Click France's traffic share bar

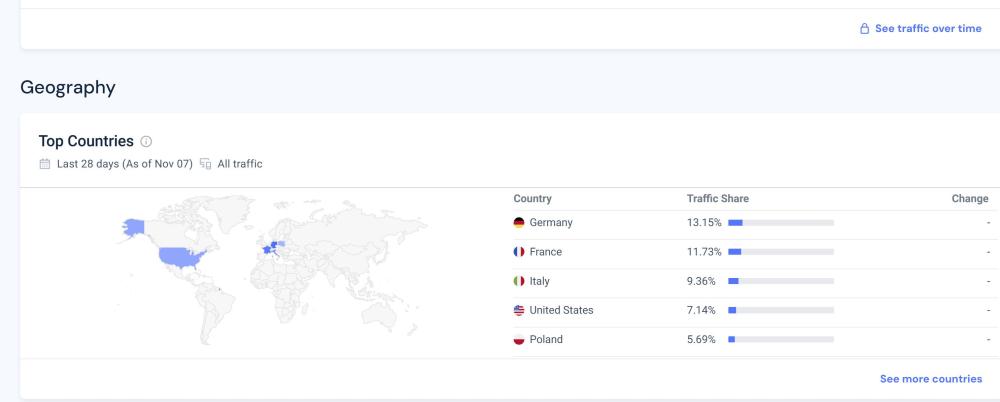pyautogui.click(x=781, y=252)
